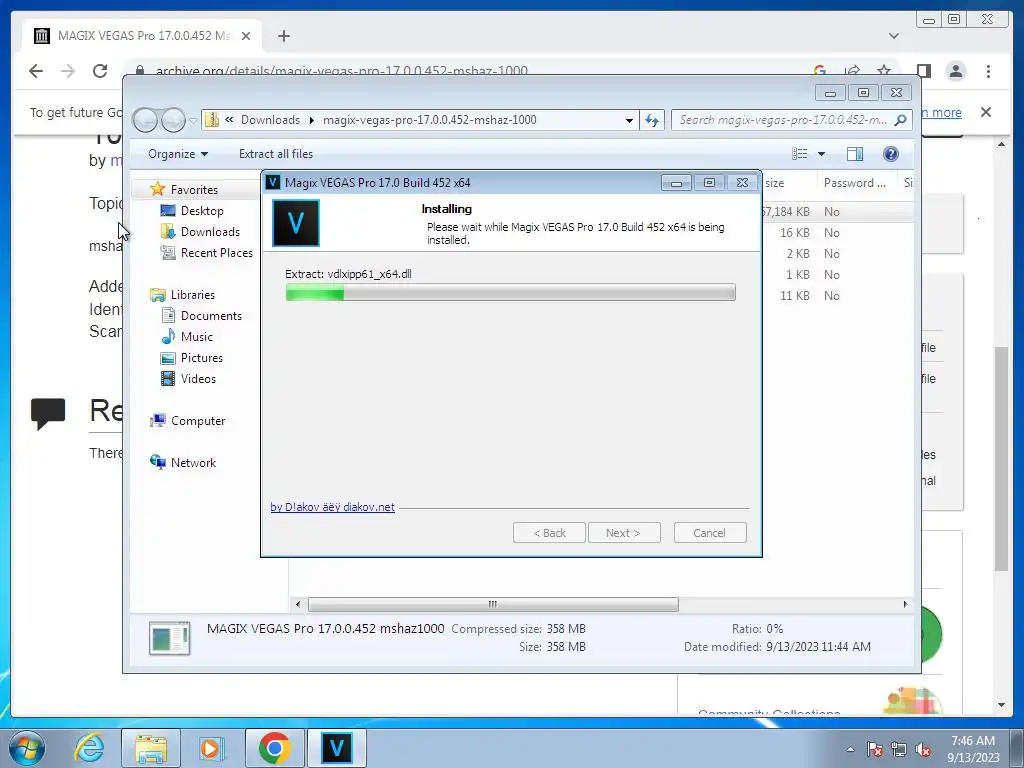Open Pictures library in Explorer sidebar
The image size is (1024, 768).
point(202,358)
